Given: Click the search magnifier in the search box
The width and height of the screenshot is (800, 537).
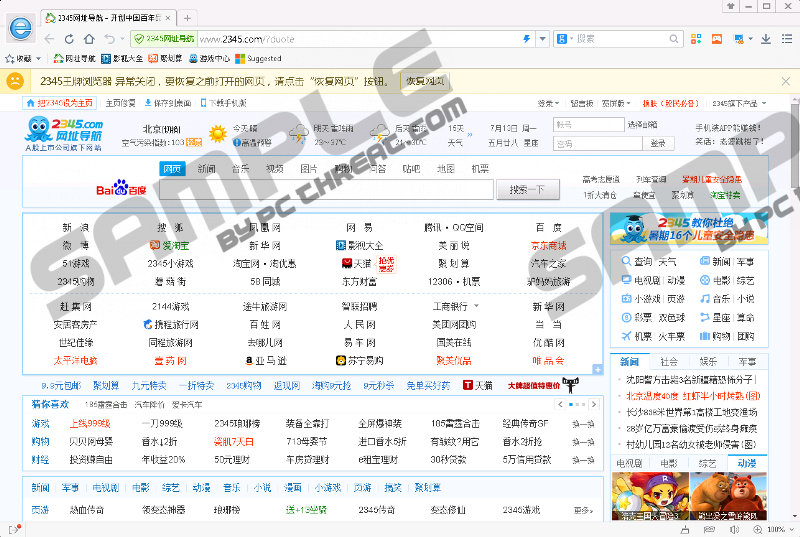Looking at the screenshot, I should point(673,39).
